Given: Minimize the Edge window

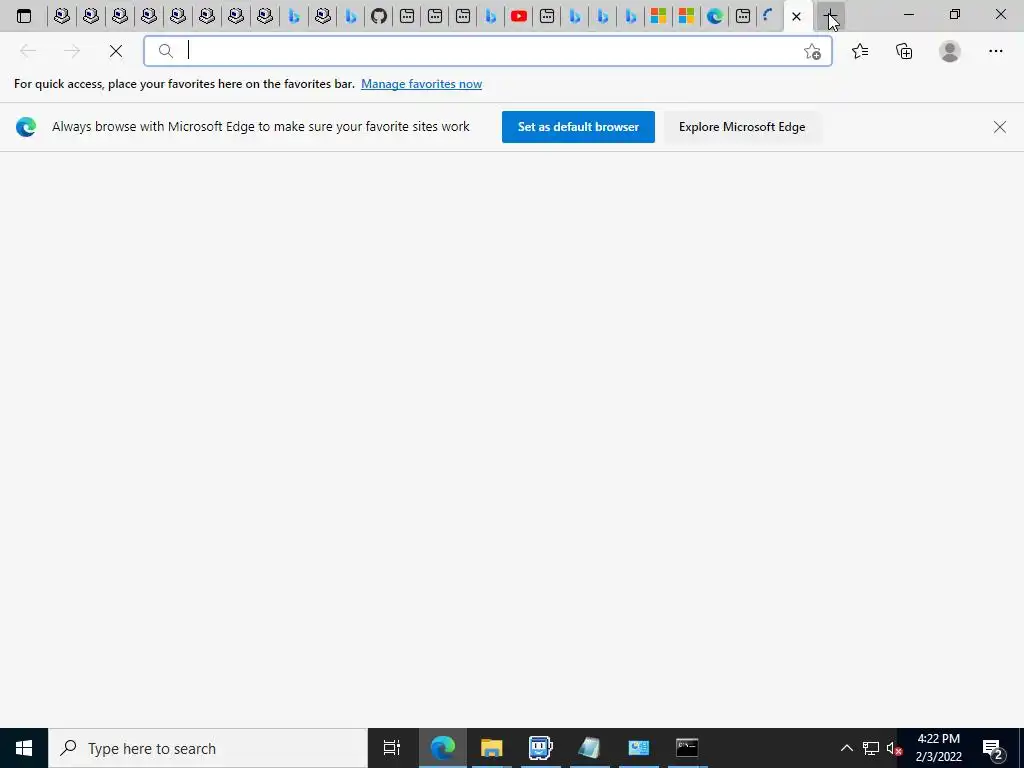Looking at the screenshot, I should coord(909,14).
